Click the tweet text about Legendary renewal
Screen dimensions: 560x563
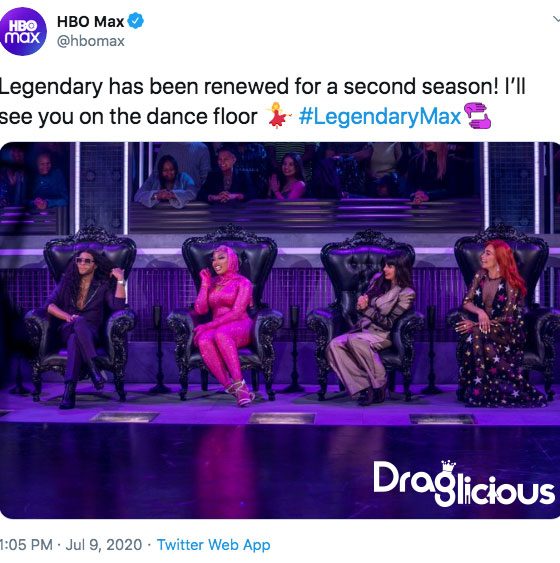pyautogui.click(x=262, y=102)
